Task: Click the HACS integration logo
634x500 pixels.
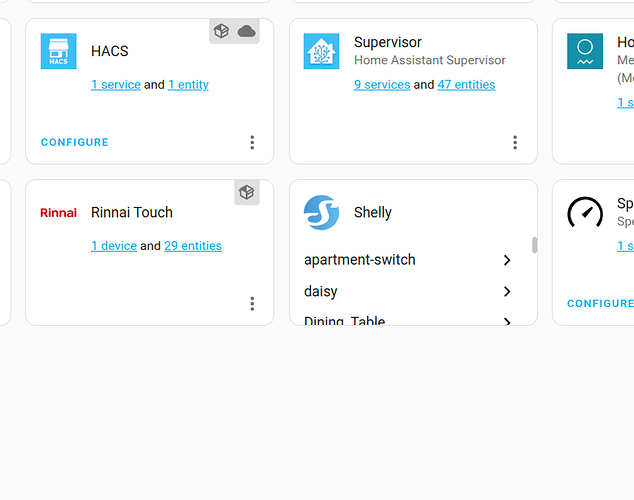Action: pyautogui.click(x=58, y=52)
